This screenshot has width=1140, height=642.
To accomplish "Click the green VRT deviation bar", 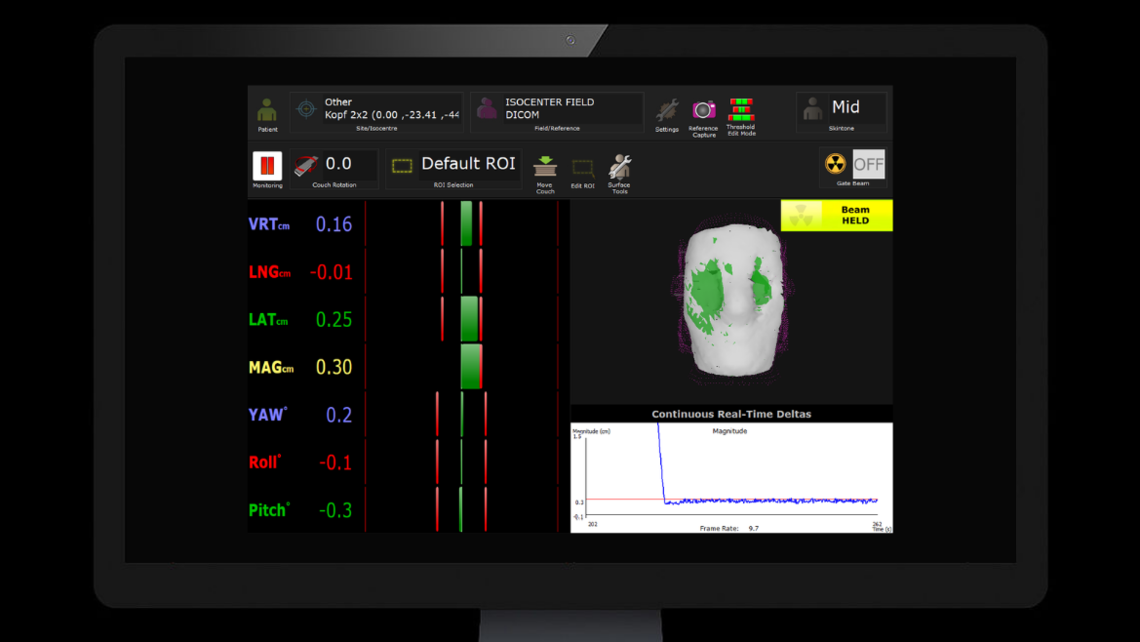I will [466, 222].
